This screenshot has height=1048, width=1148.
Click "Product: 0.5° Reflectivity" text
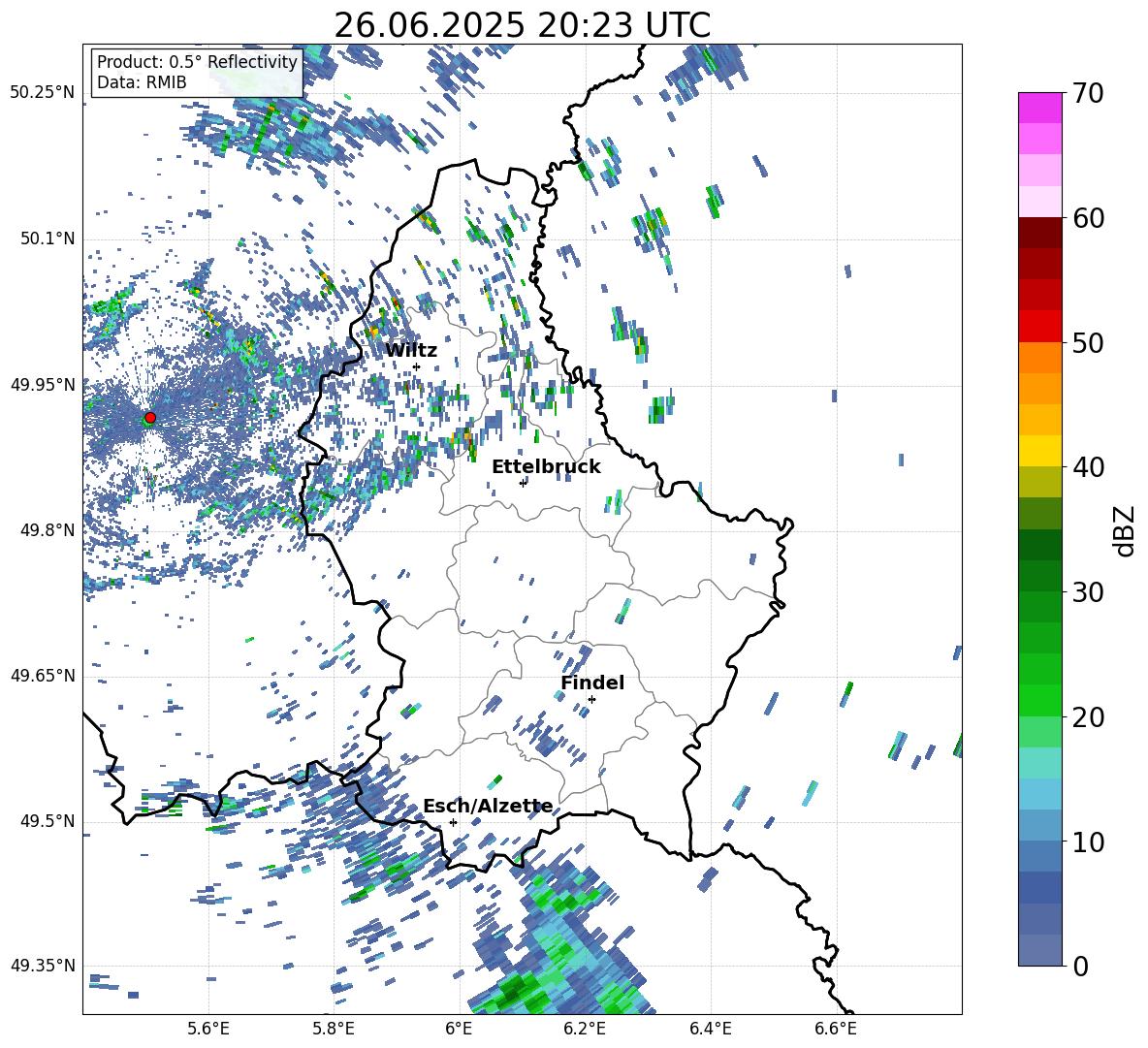click(x=197, y=62)
